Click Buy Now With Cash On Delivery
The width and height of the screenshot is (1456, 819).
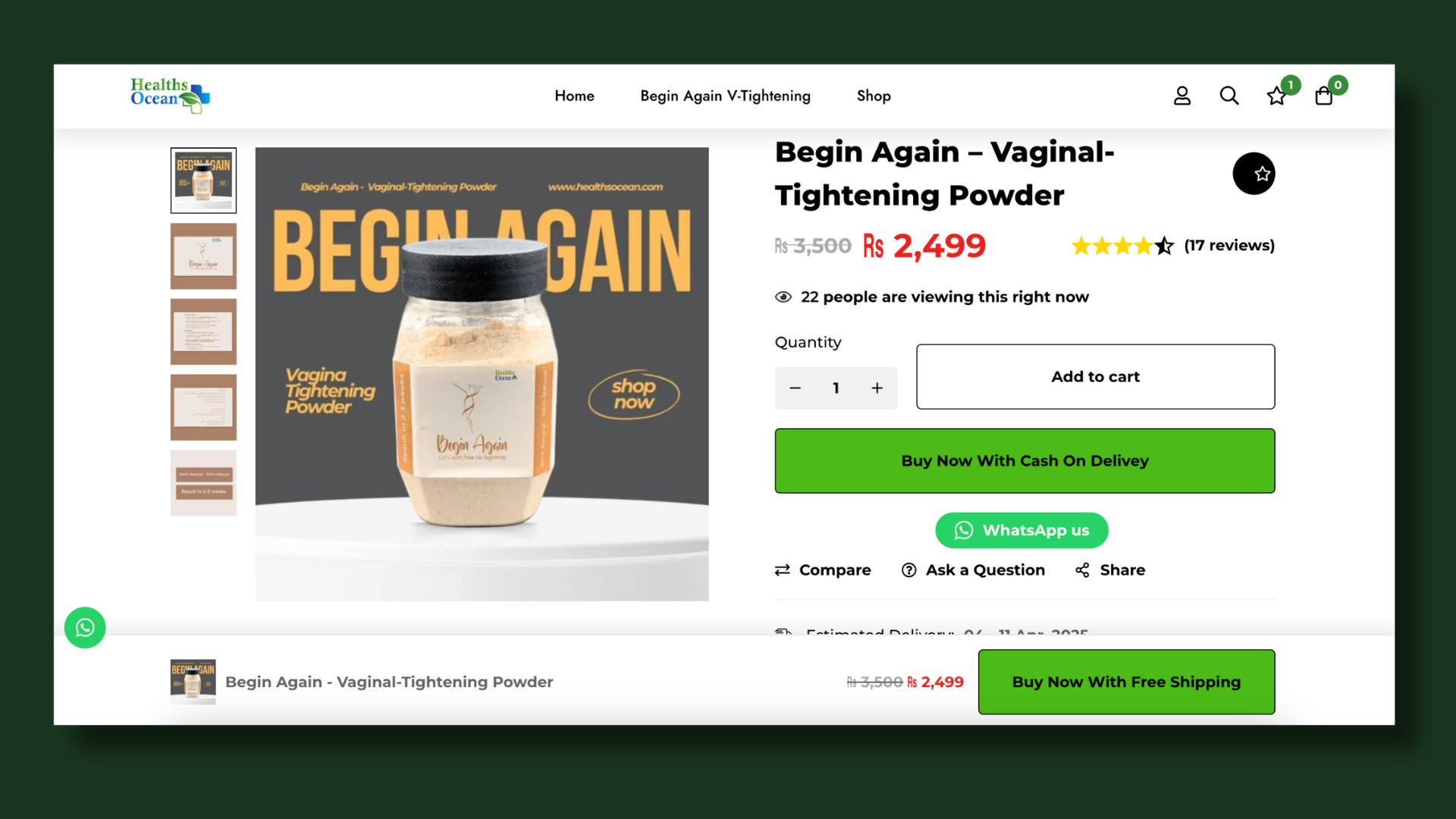coord(1025,461)
